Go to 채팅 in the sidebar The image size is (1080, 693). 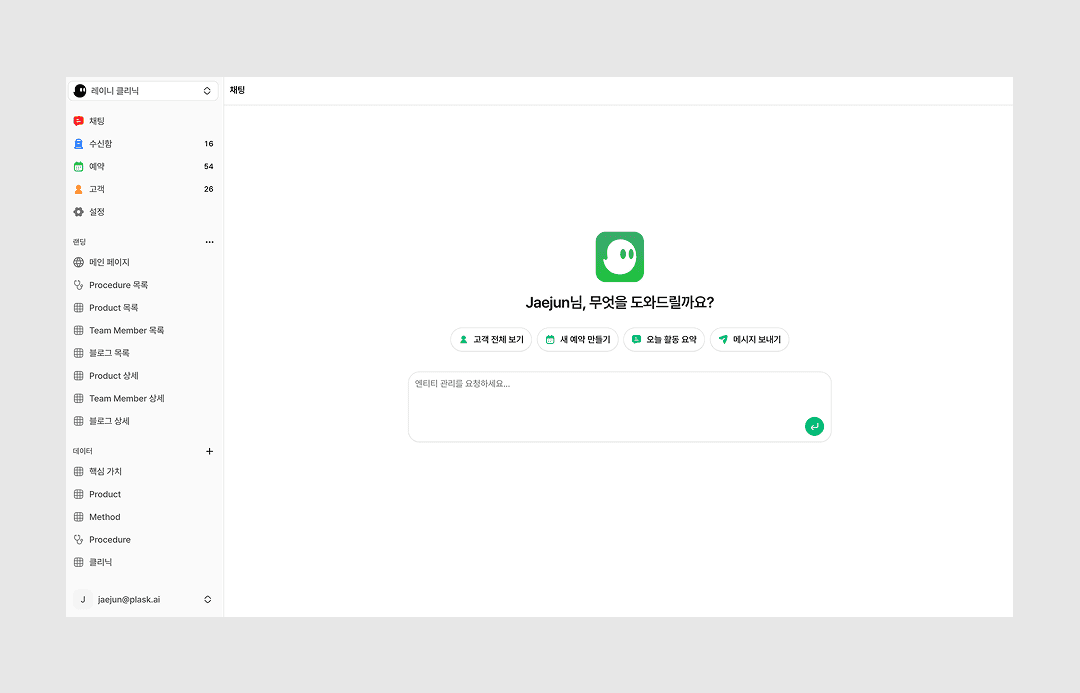pyautogui.click(x=143, y=121)
